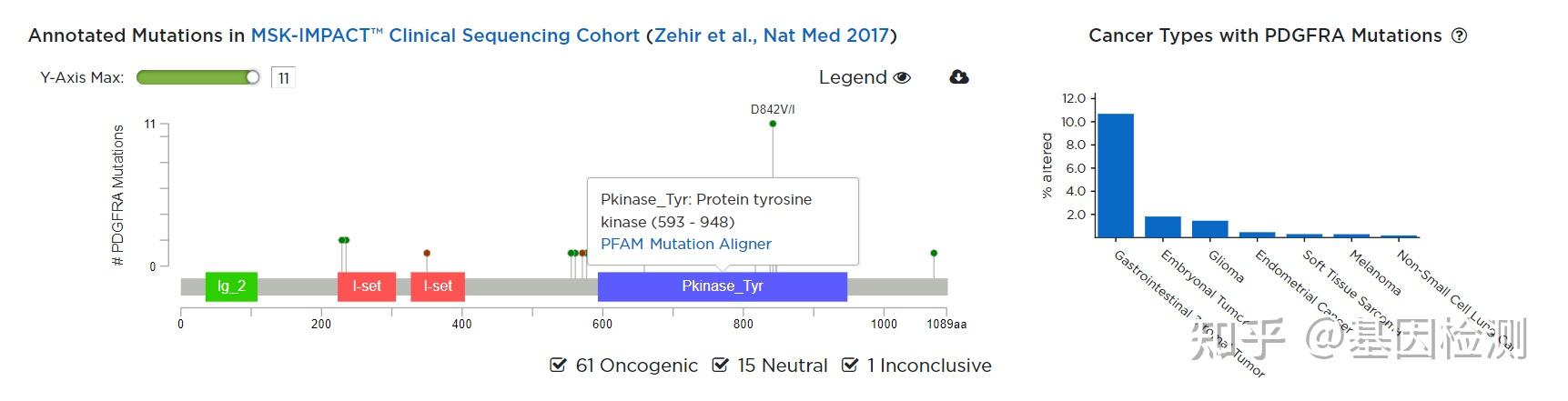The height and width of the screenshot is (401, 1568).
Task: Click the Y-Axis Max slider handle
Action: [x=253, y=77]
